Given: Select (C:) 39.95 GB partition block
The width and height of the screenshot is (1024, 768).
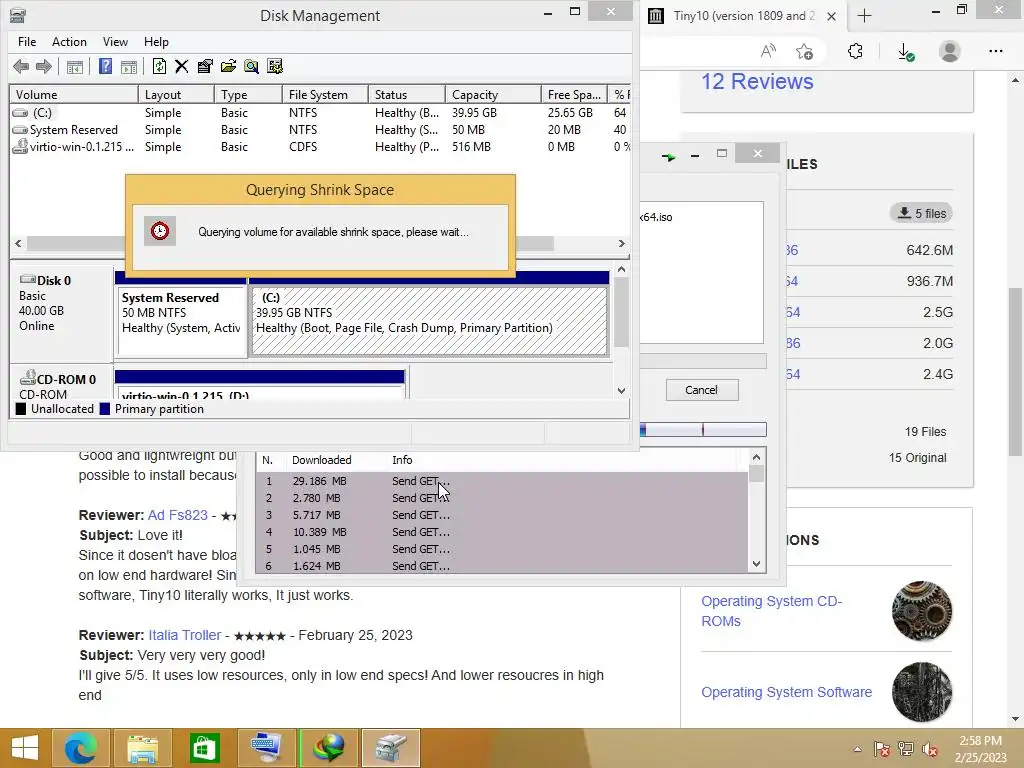Looking at the screenshot, I should tap(430, 321).
